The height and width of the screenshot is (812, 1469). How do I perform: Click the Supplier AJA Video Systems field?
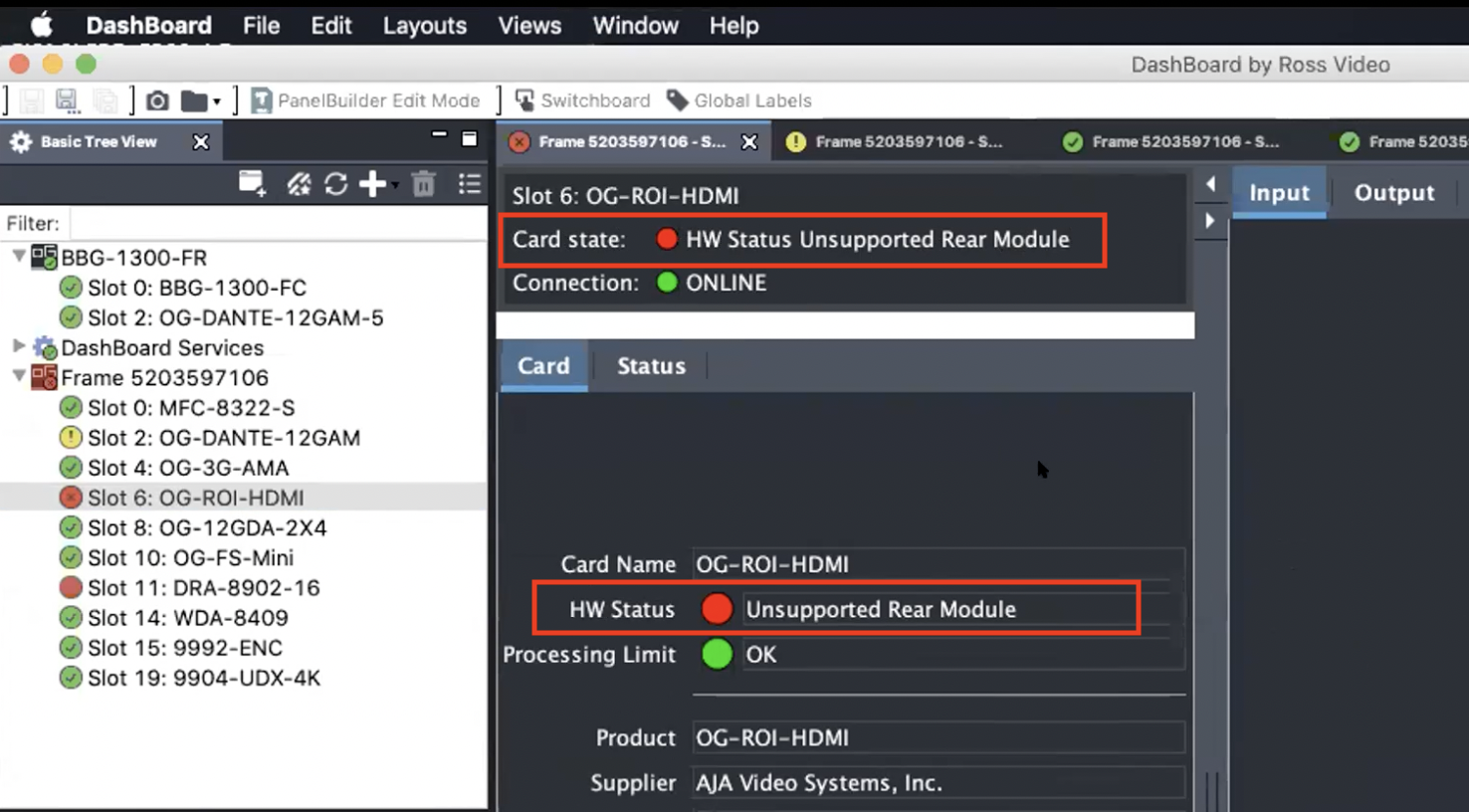[x=938, y=783]
